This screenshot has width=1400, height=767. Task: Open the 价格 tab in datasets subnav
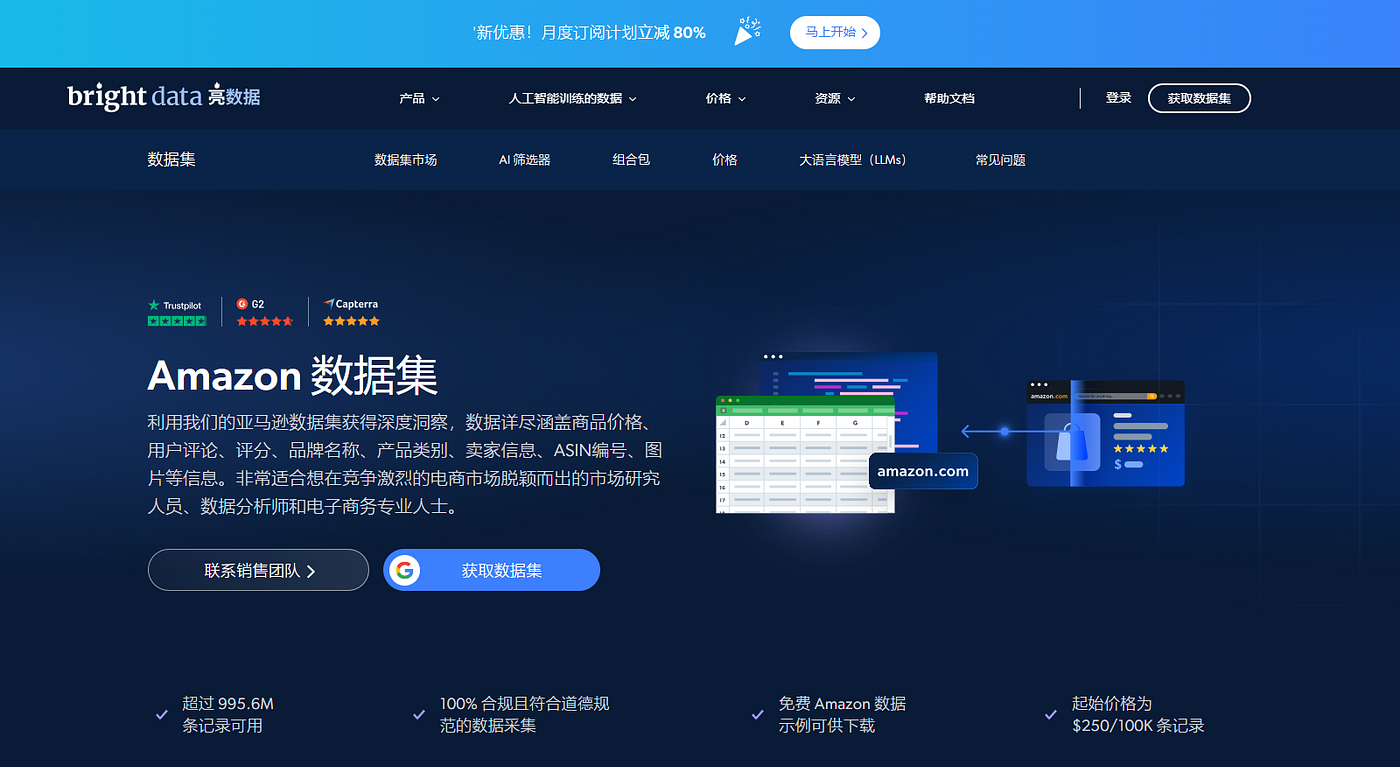coord(725,159)
